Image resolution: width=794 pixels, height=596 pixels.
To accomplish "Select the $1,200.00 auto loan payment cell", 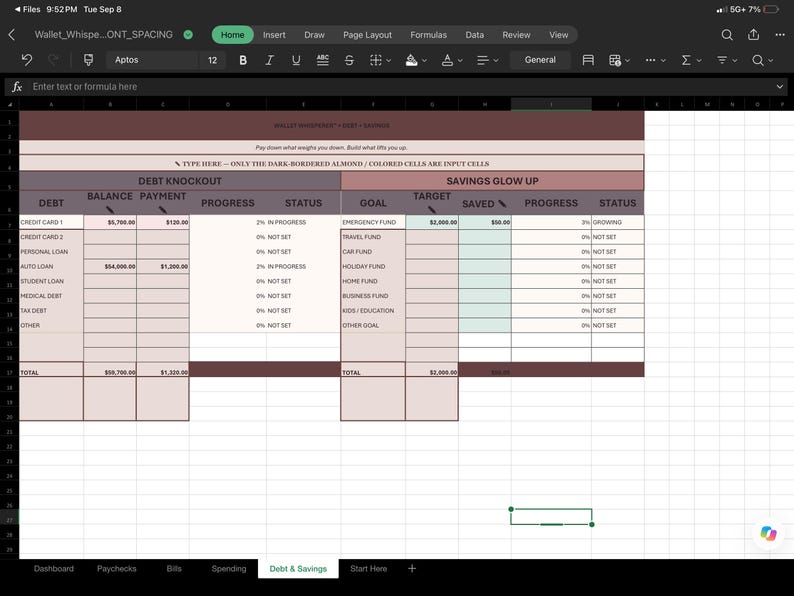I will (163, 266).
